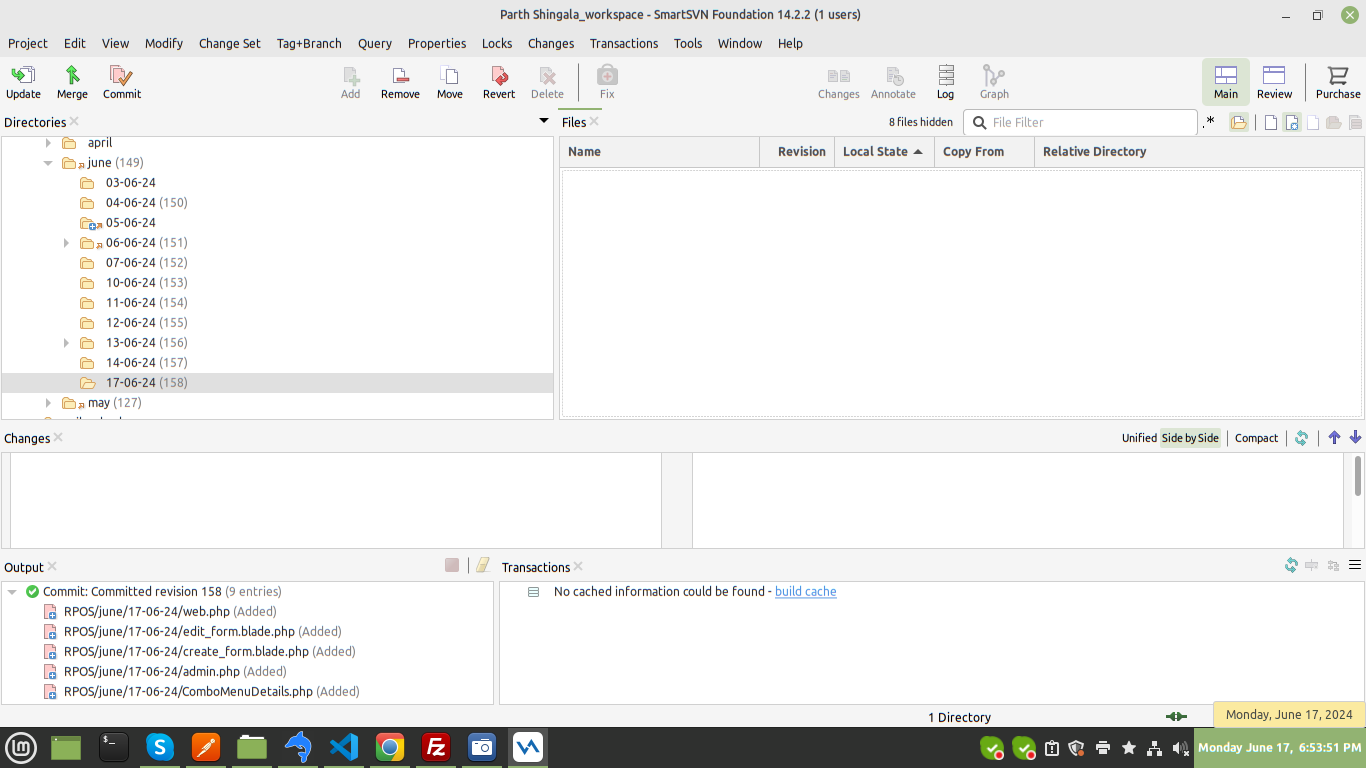The width and height of the screenshot is (1366, 768).
Task: Click the Commit toolbar icon
Action: click(122, 82)
